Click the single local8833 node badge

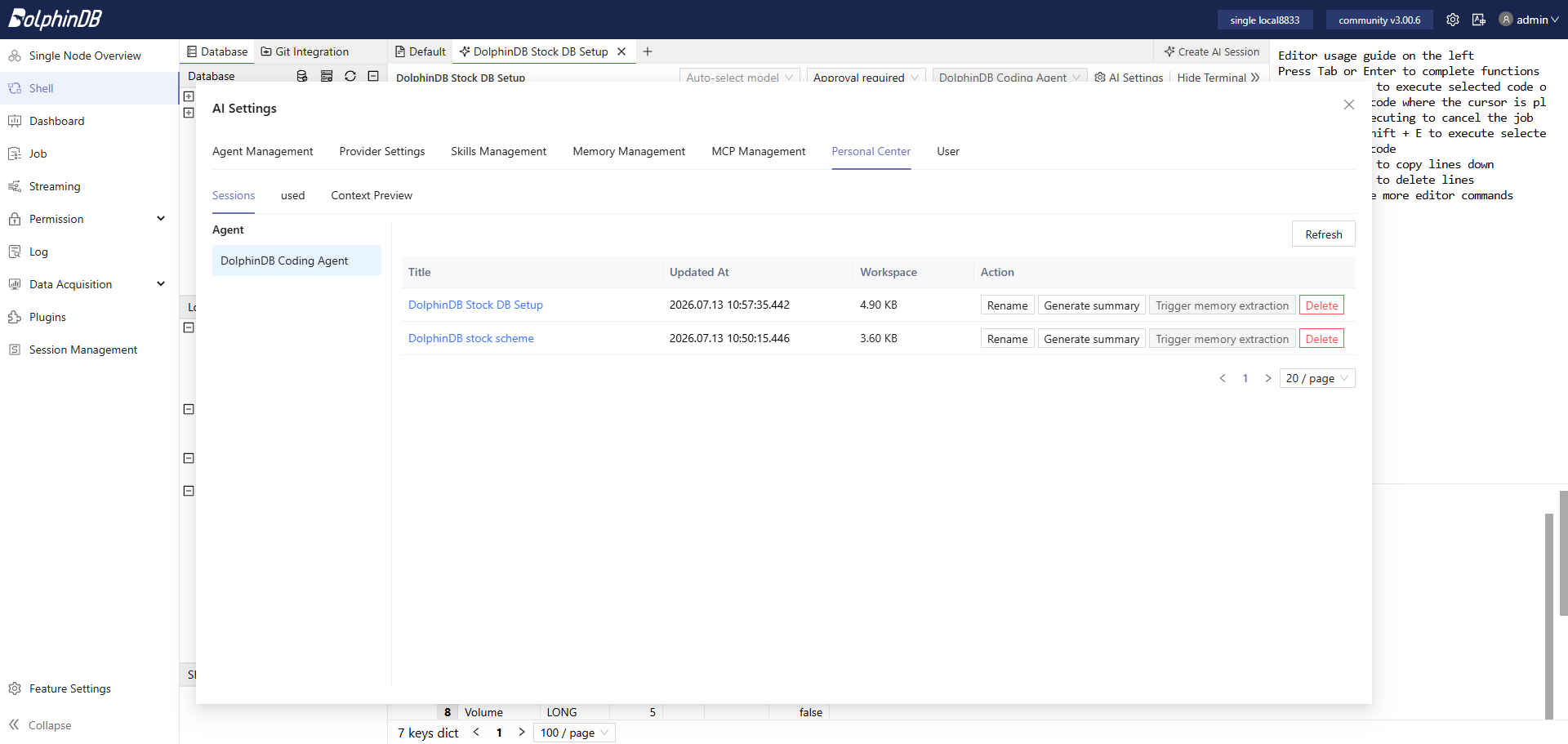tap(1264, 20)
